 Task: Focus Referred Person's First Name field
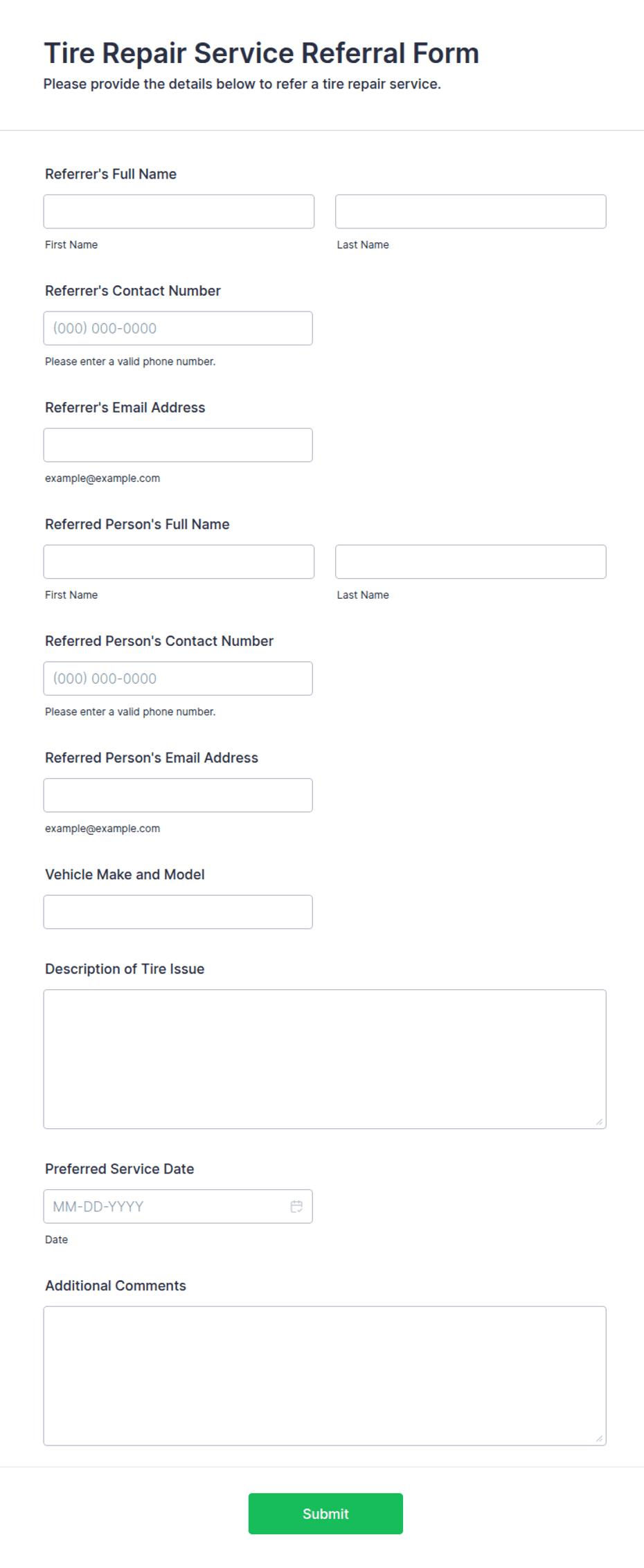(179, 561)
